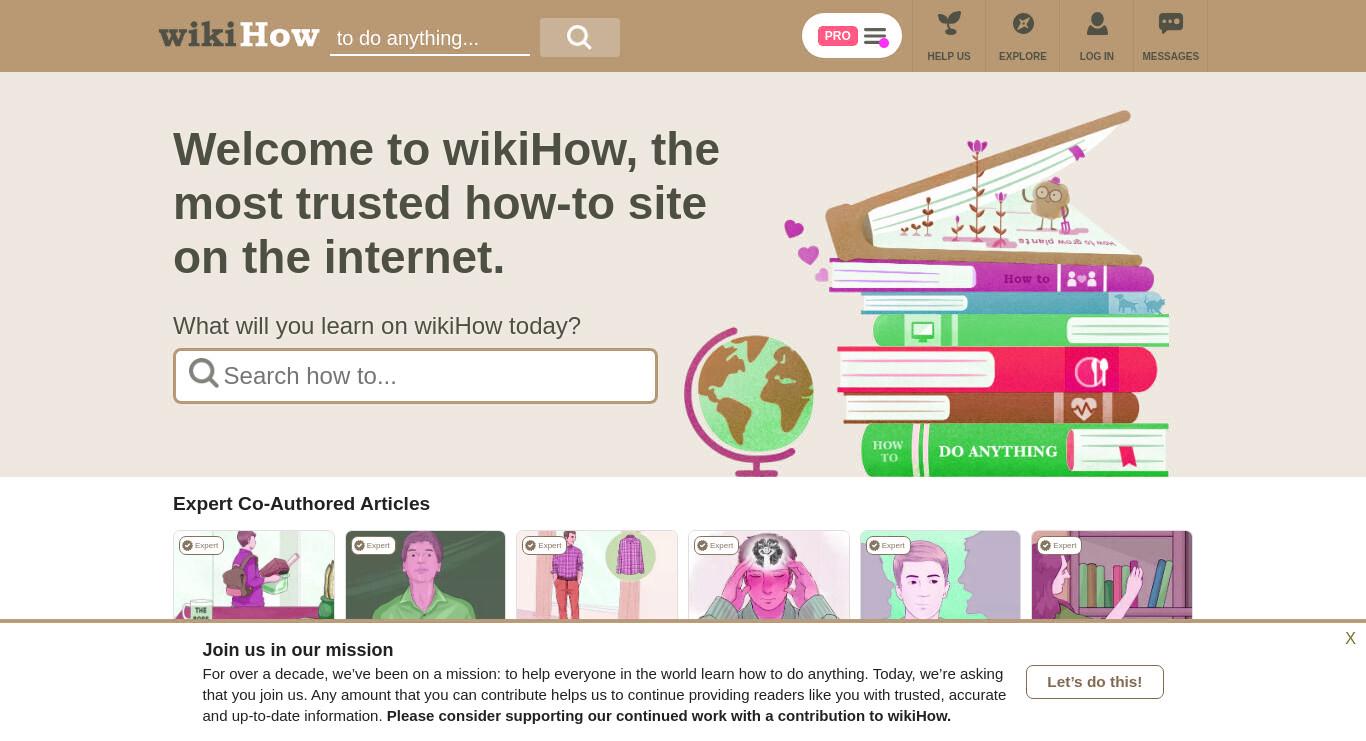Screen dimensions: 1366x741
Task: Click the header 'to do anything...' search field
Action: (430, 38)
